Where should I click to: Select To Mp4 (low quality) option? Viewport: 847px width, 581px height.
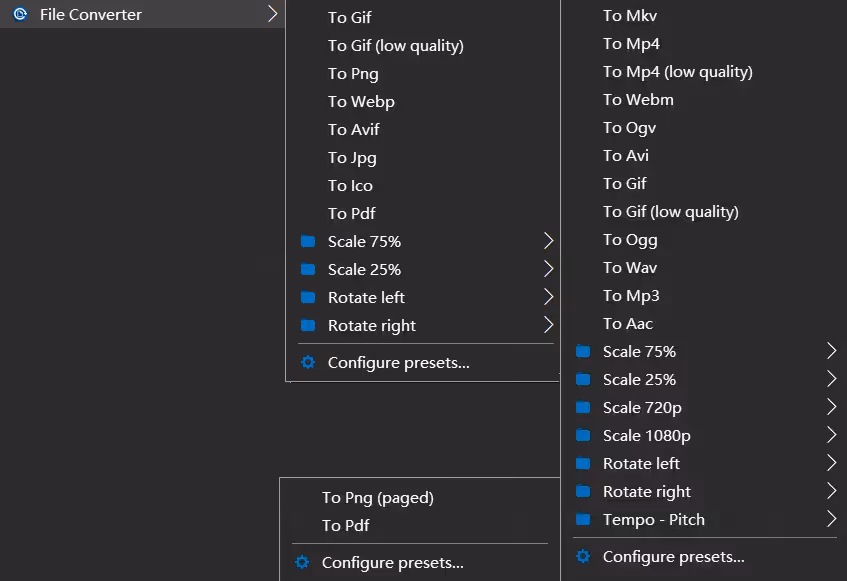[677, 72]
